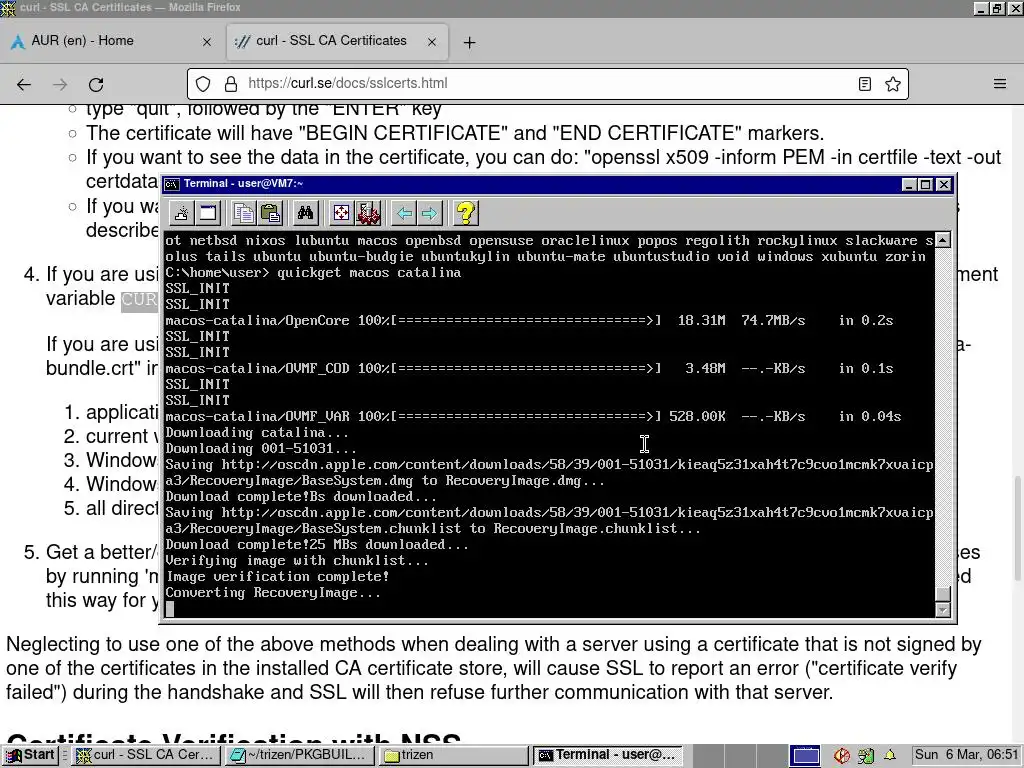Switch to AUR (en) - Home tab
This screenshot has height=768, width=1024.
coord(111,41)
